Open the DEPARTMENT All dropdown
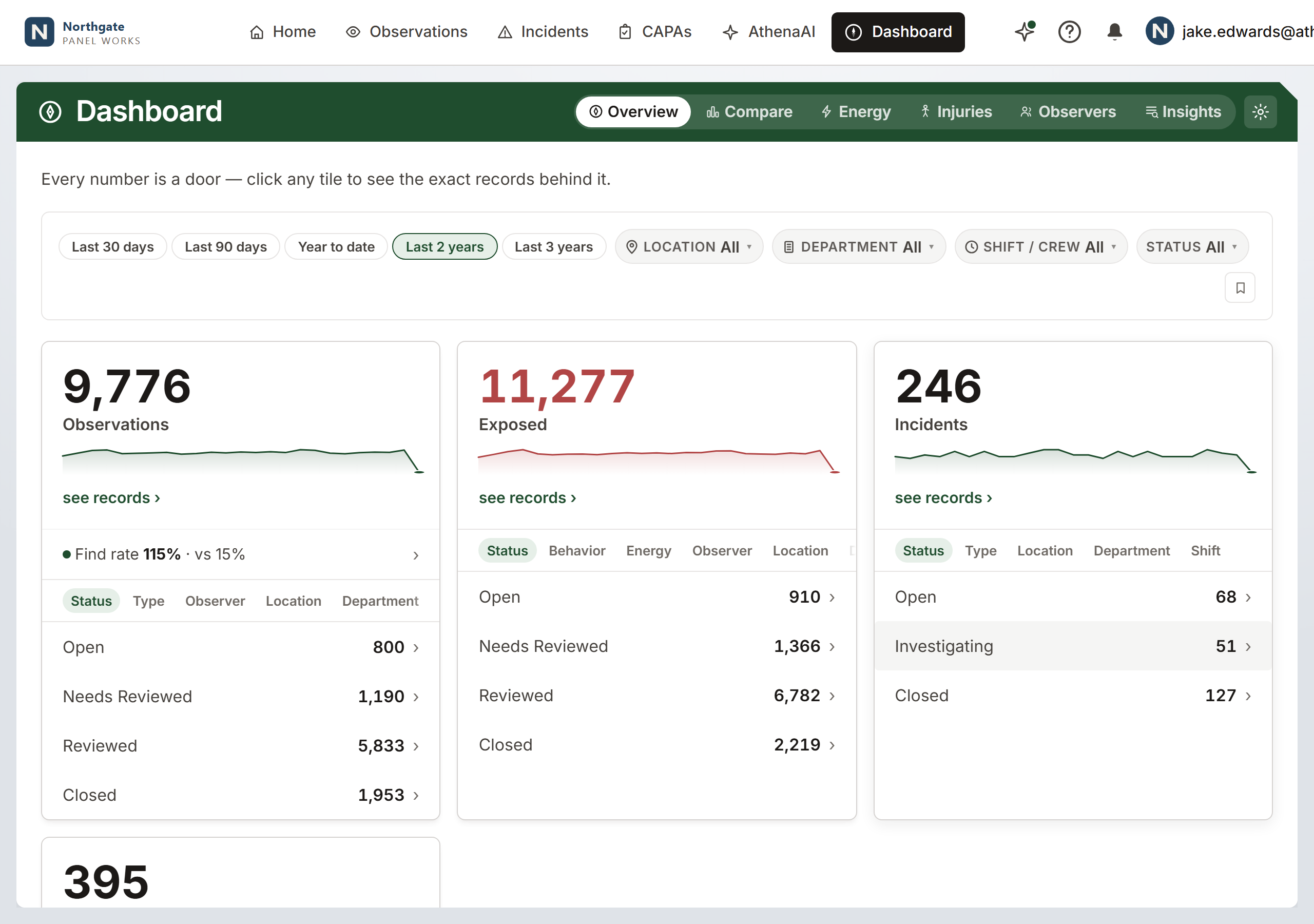 click(x=858, y=247)
